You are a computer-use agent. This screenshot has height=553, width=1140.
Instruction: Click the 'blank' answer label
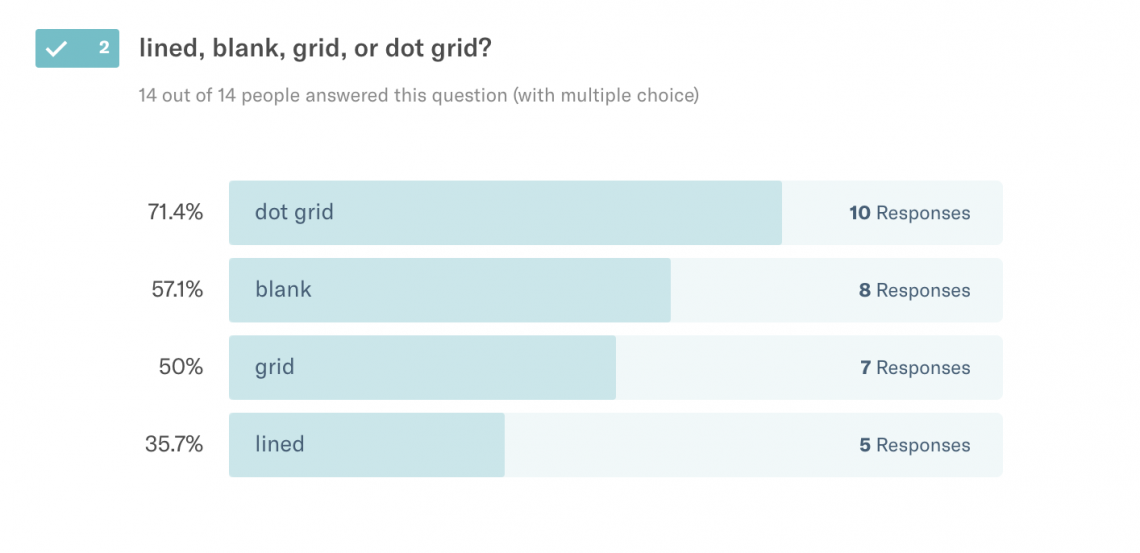click(x=283, y=289)
